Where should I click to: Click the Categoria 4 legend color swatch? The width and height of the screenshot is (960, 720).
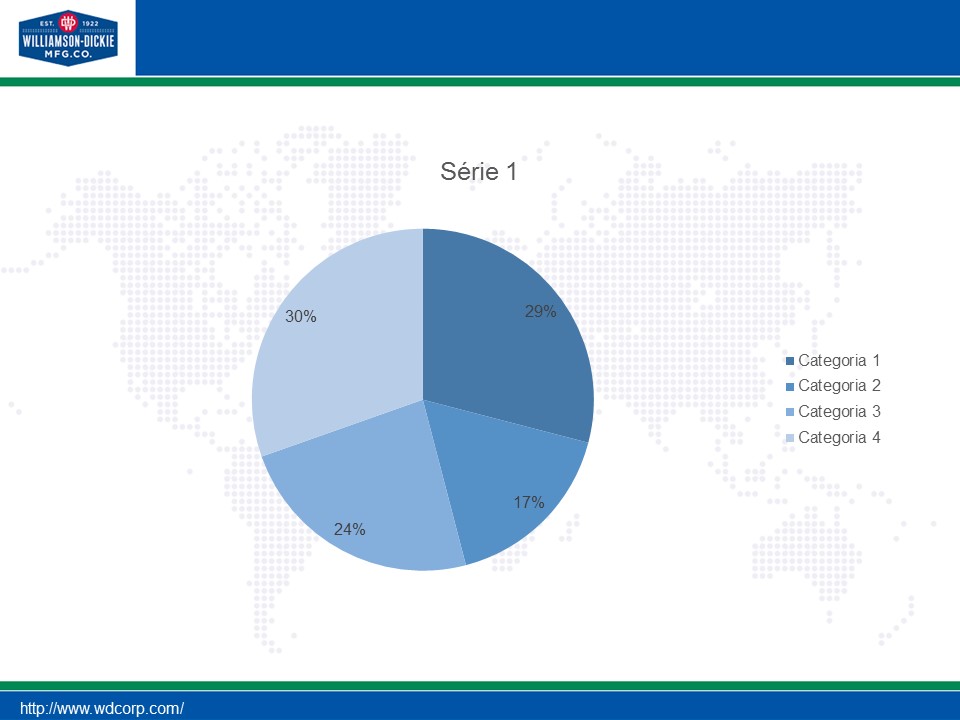(790, 438)
